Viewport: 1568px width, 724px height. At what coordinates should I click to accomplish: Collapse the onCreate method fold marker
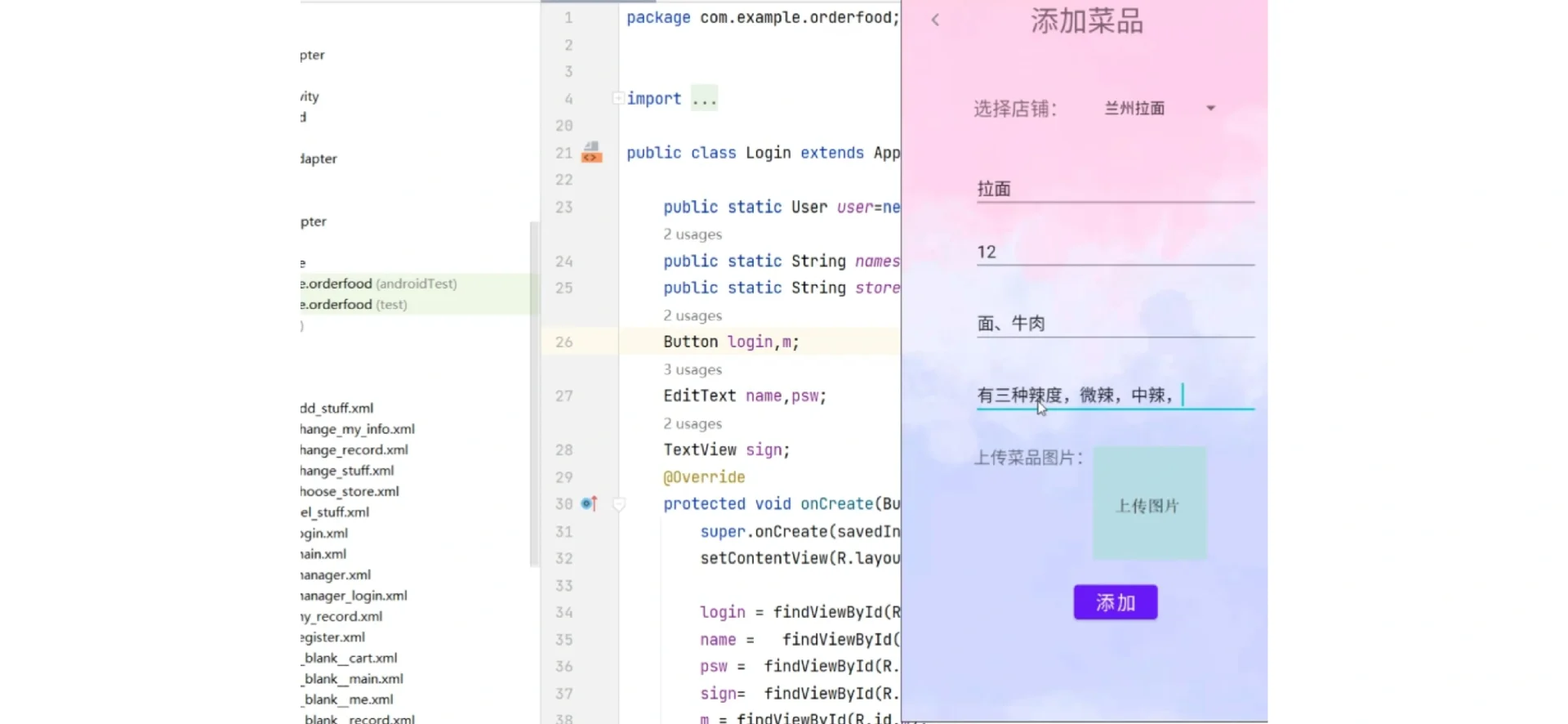[619, 504]
